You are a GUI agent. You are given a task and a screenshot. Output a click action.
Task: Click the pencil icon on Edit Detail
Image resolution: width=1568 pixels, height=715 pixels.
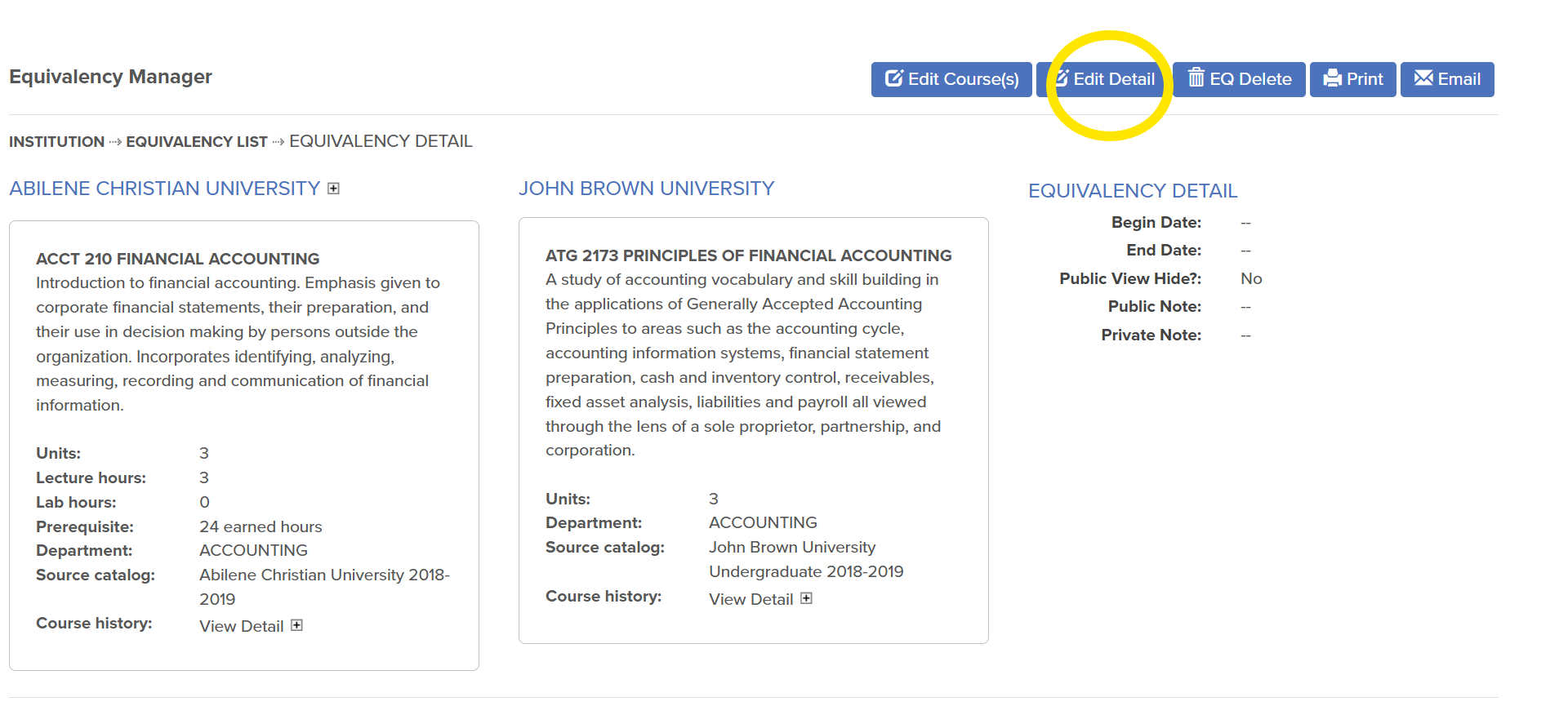pos(1062,78)
